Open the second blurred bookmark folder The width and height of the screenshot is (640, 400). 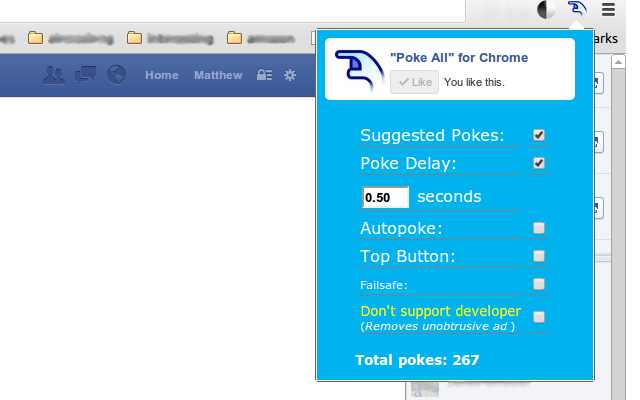170,38
